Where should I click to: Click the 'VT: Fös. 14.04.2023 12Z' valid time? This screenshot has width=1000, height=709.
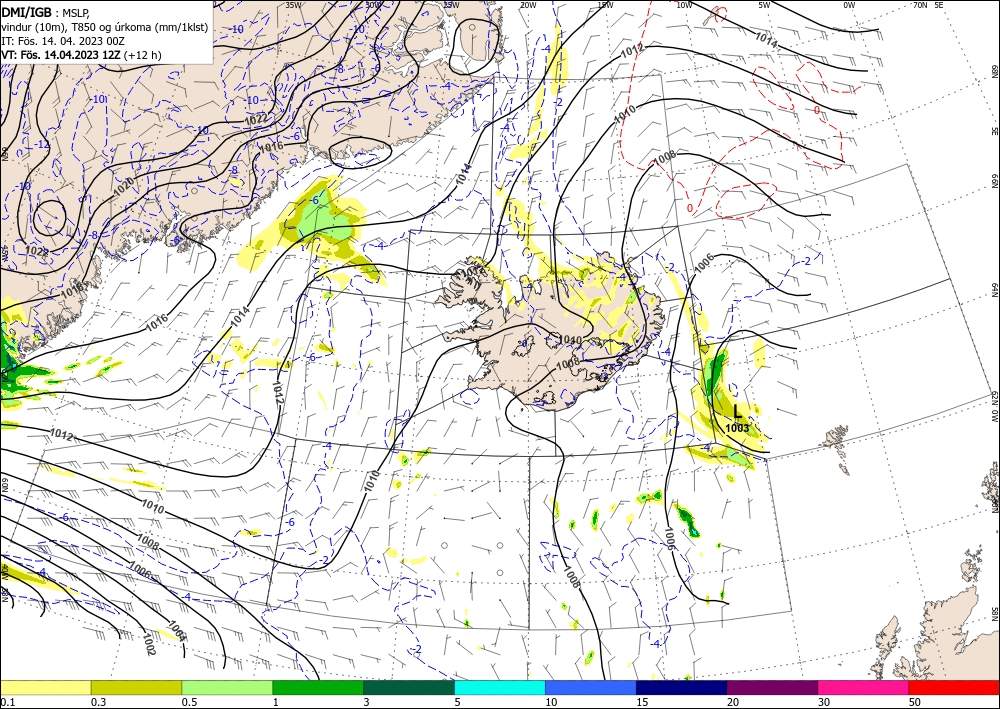tap(61, 55)
